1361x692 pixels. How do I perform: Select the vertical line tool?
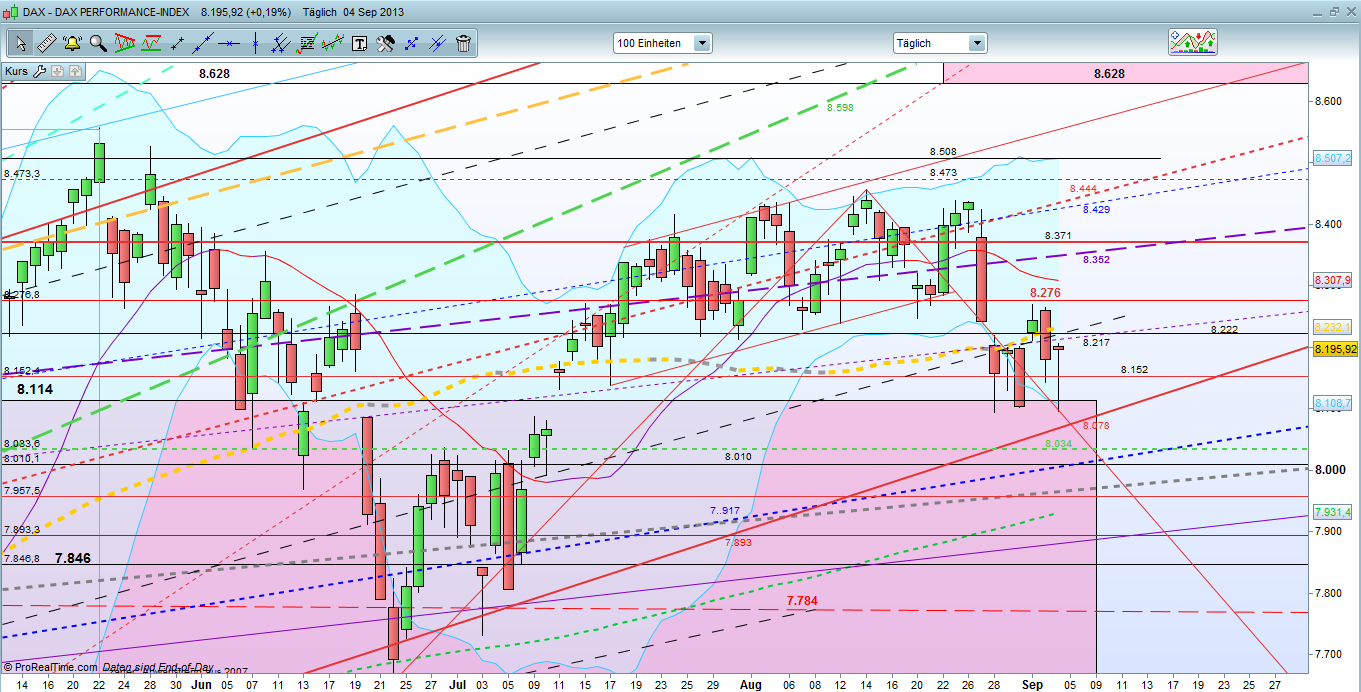(256, 43)
